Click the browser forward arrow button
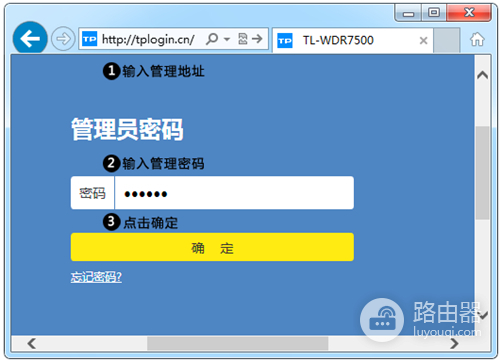The image size is (500, 360). 63,39
